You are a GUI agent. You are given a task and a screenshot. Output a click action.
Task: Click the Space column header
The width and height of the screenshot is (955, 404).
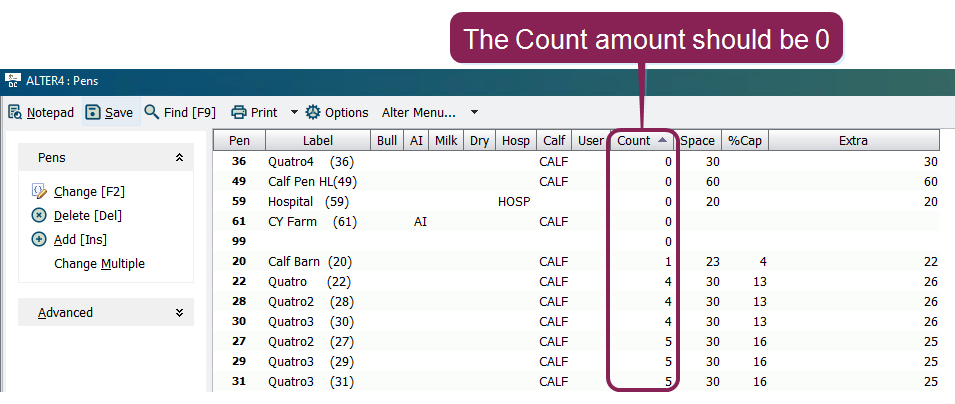(697, 140)
